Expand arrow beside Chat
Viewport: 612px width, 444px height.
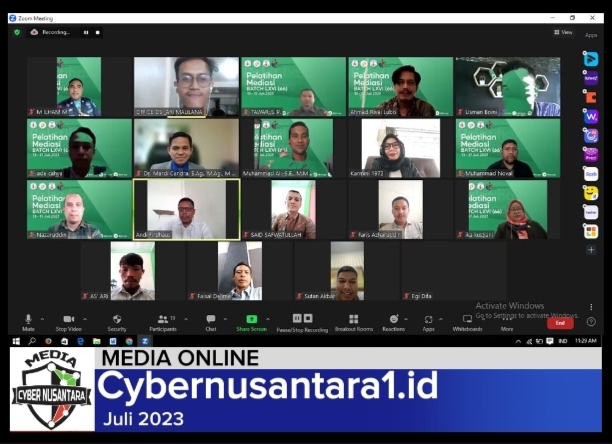click(x=226, y=319)
